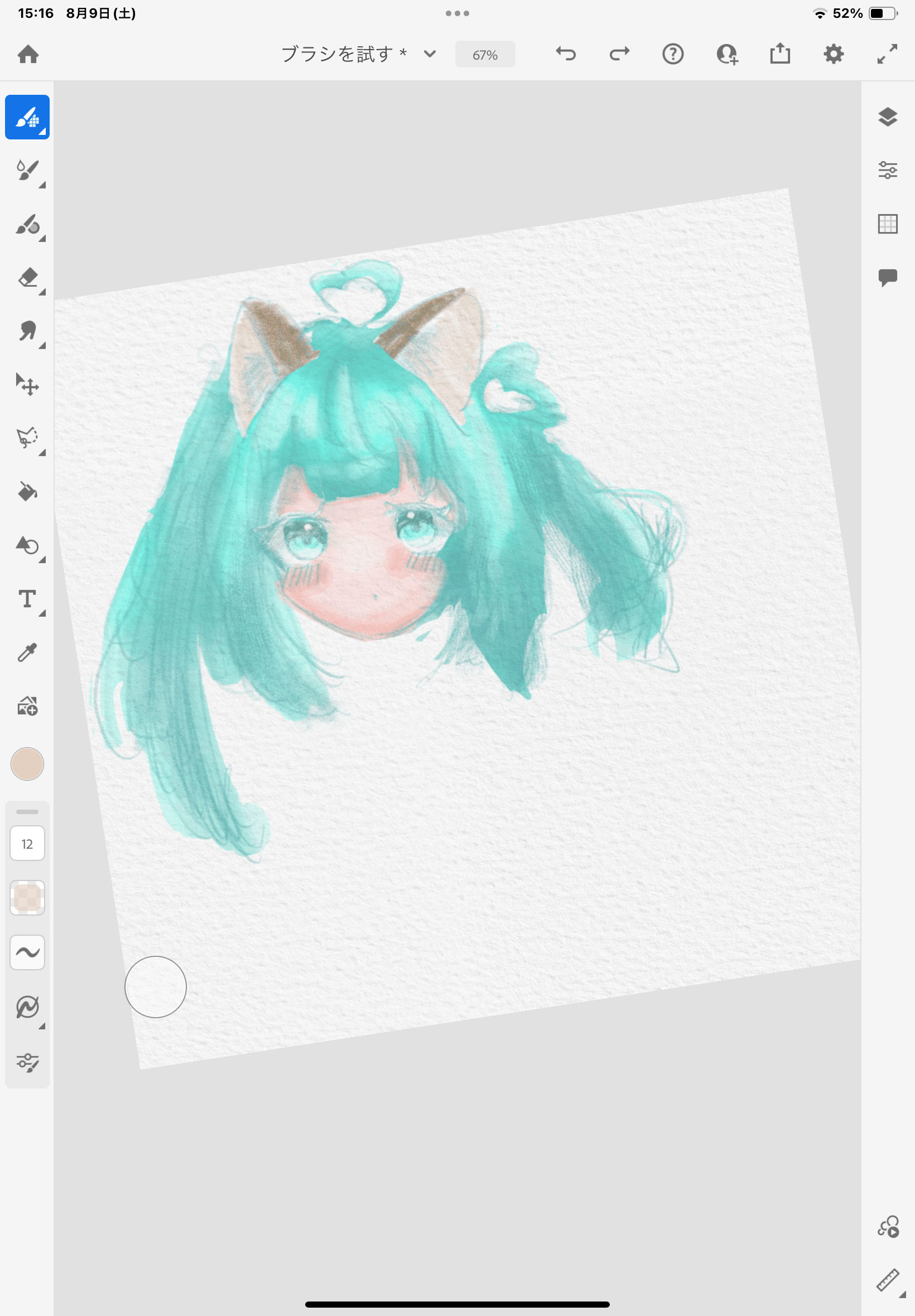
Task: Open the document name dropdown chevron
Action: click(x=430, y=55)
